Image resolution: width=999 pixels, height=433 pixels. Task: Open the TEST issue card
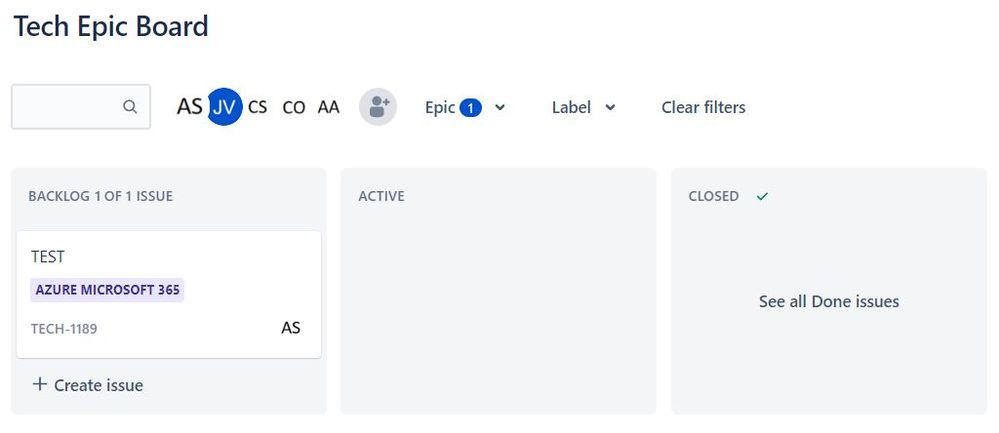point(169,294)
